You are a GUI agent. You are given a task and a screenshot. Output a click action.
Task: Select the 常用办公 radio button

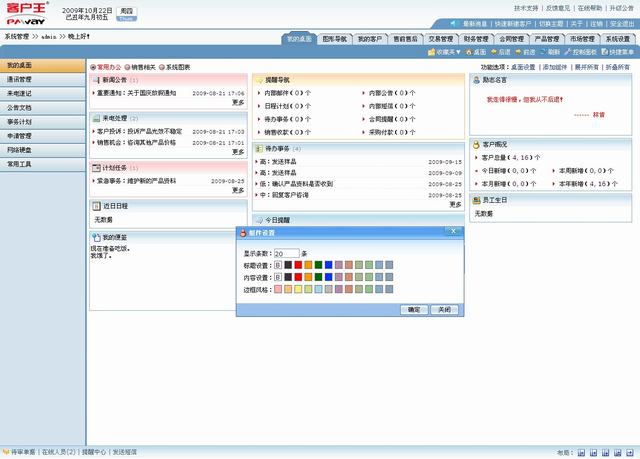(x=93, y=66)
